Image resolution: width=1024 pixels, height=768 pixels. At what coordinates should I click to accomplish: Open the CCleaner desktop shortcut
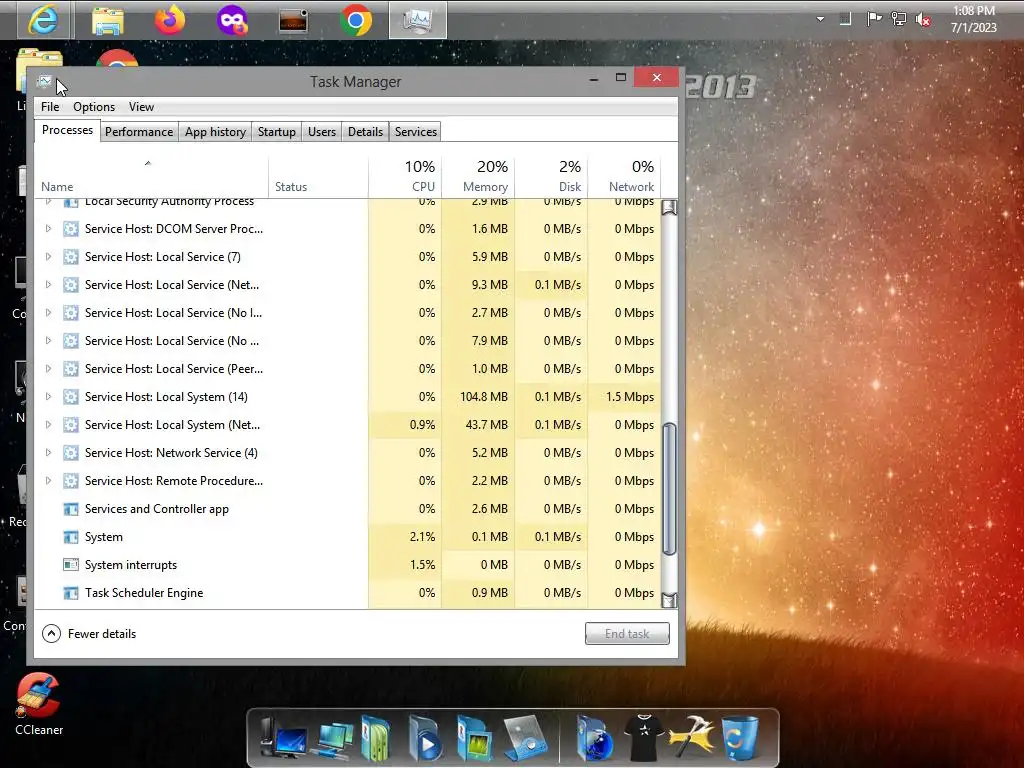pyautogui.click(x=39, y=704)
